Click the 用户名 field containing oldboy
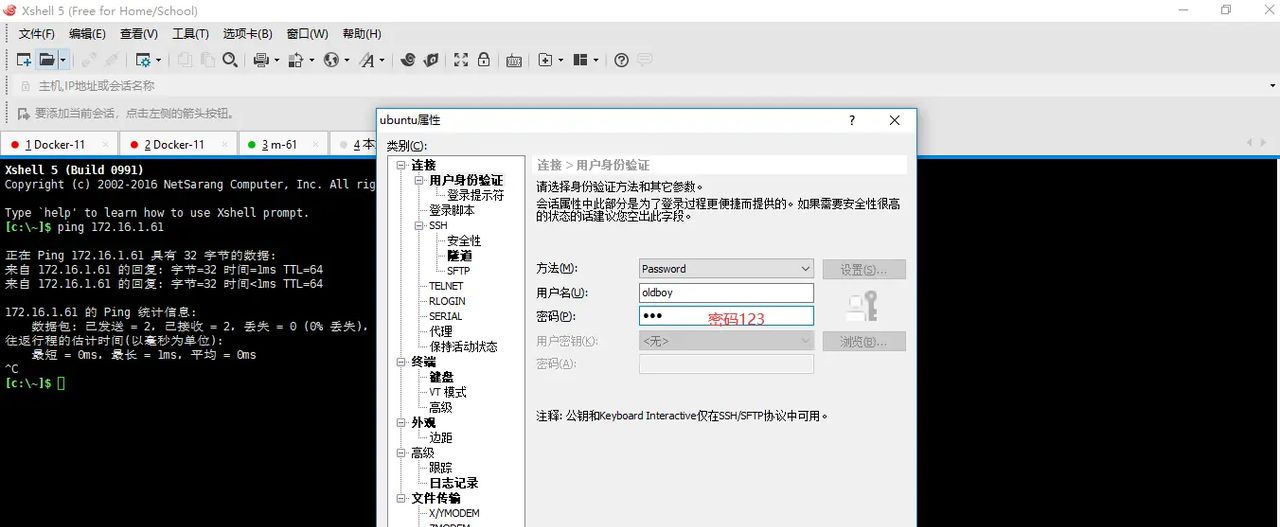 coord(726,293)
